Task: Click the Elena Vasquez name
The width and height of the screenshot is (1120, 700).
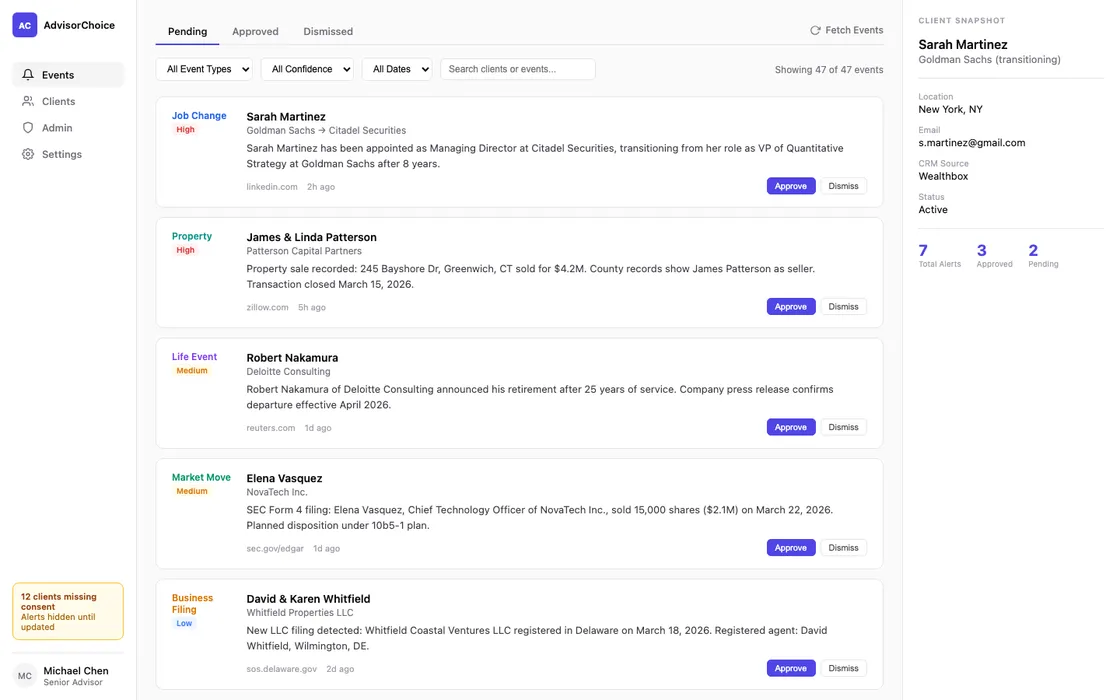Action: (x=284, y=479)
